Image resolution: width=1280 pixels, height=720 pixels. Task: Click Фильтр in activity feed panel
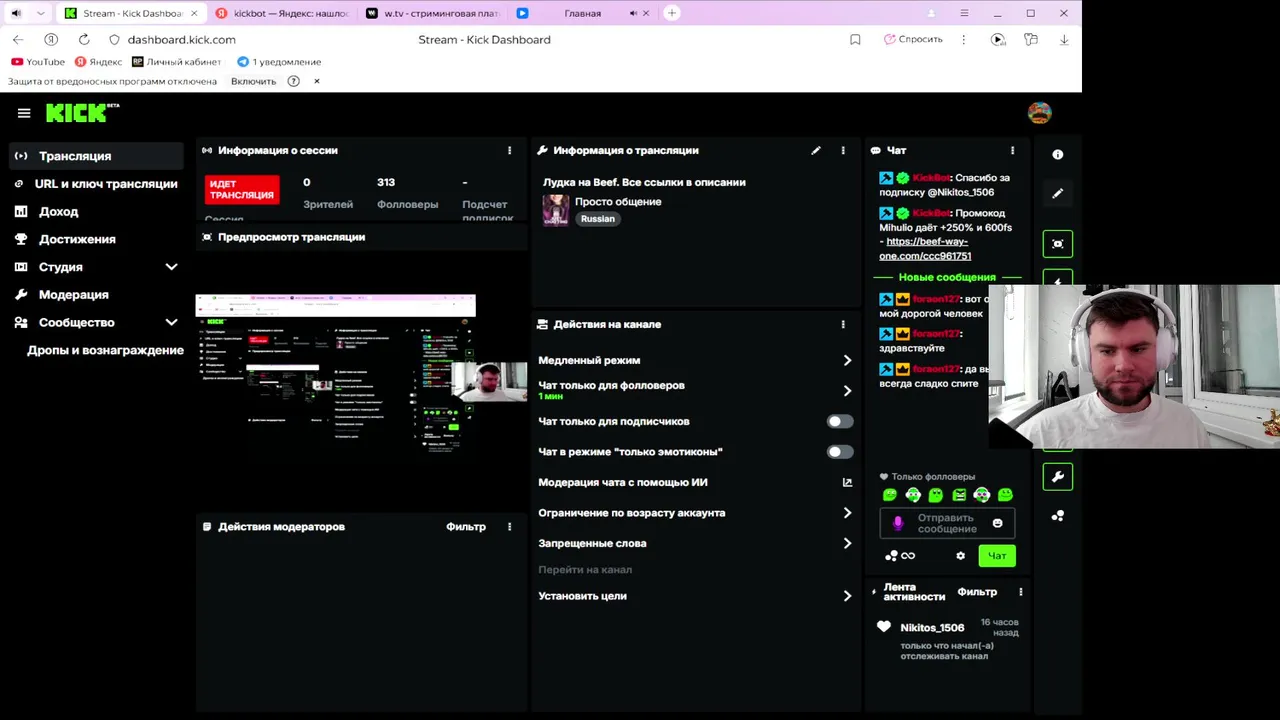pos(977,592)
